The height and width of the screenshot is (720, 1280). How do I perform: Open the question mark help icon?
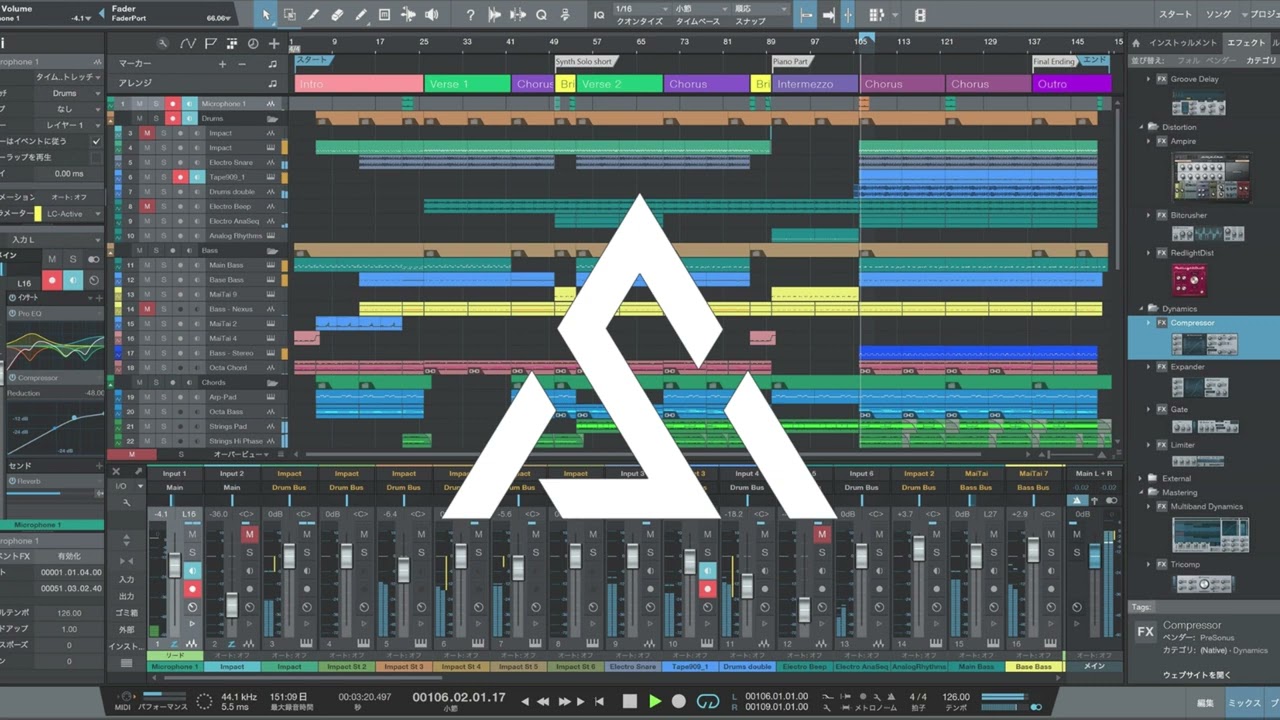[x=471, y=15]
